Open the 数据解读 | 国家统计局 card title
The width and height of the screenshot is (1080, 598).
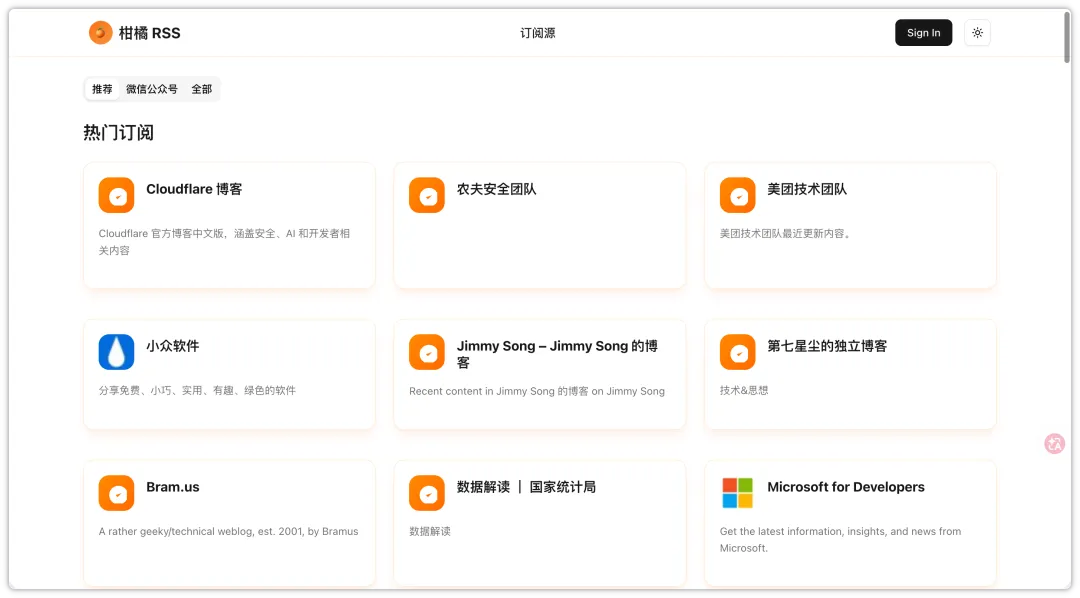tap(526, 487)
